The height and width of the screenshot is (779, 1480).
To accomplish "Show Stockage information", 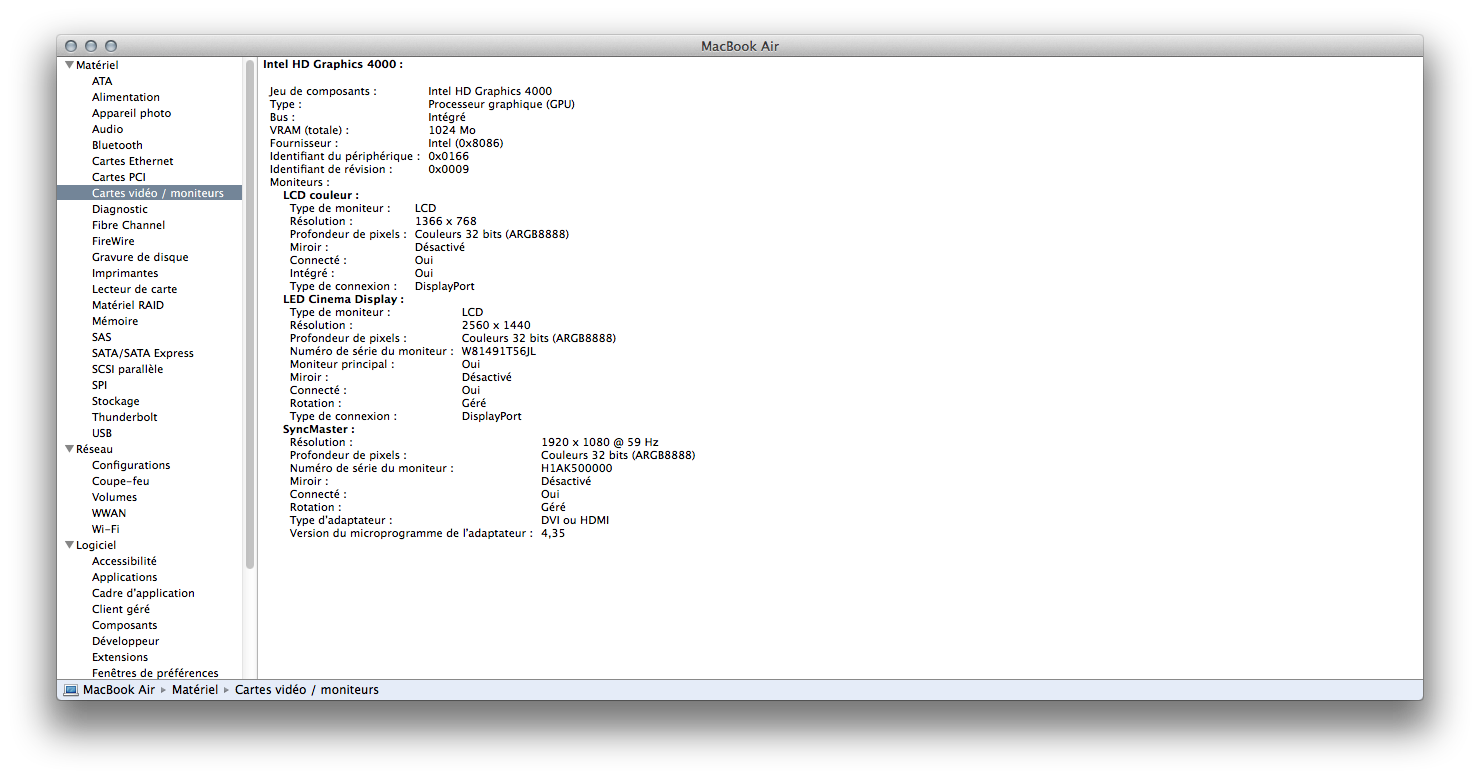I will [116, 401].
